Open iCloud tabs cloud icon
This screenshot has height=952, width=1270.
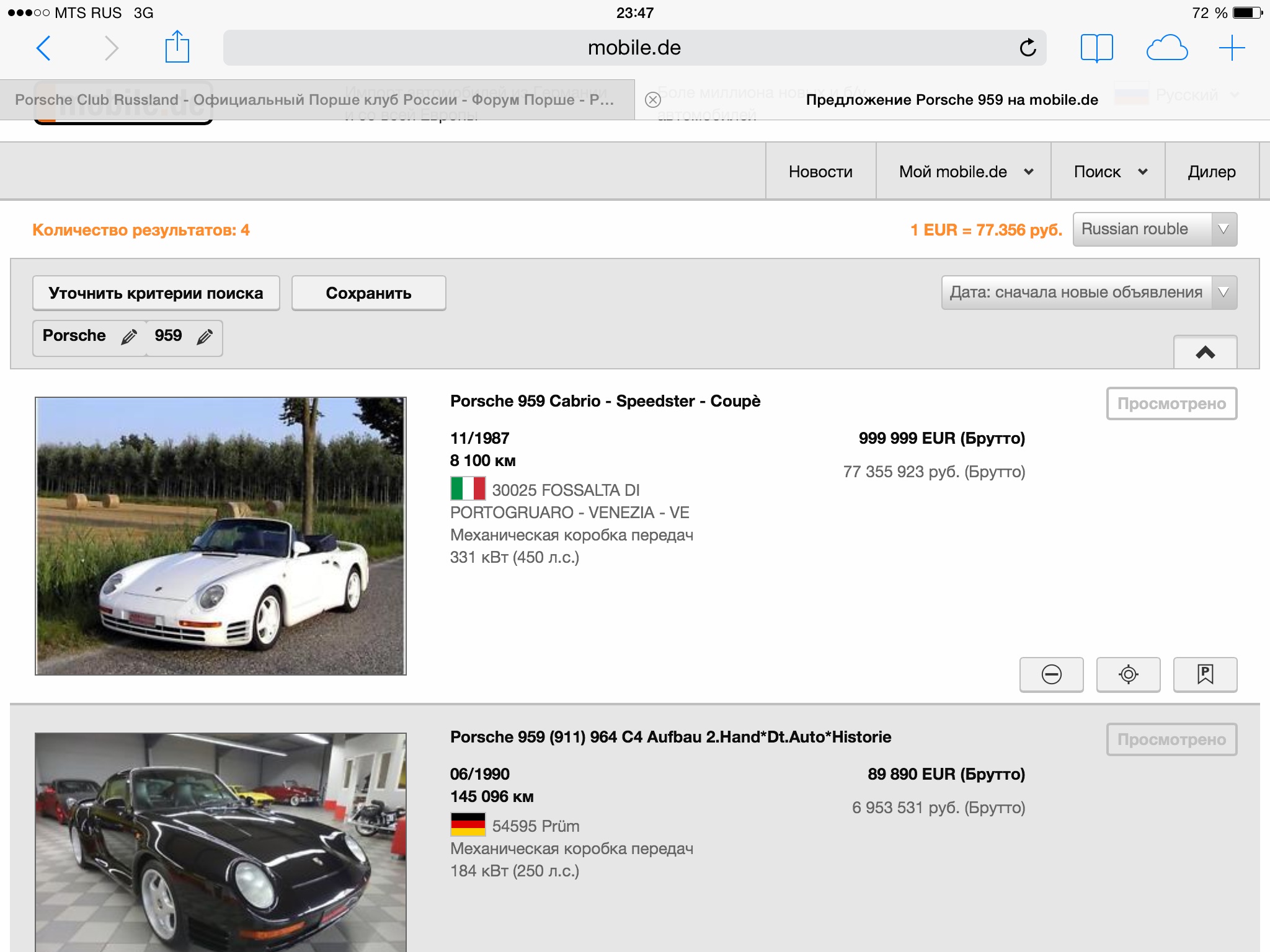point(1166,48)
